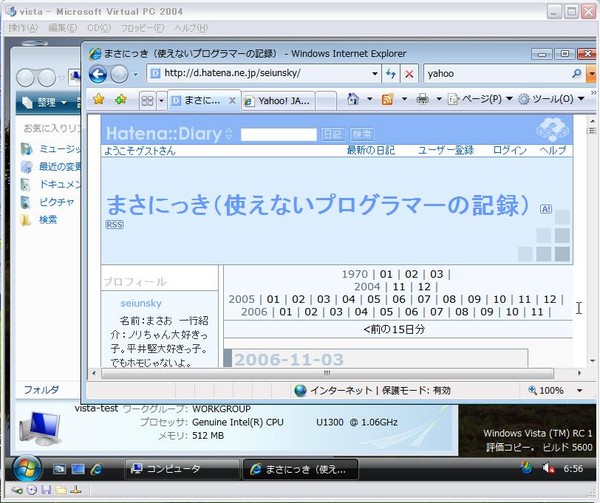
Task: Click the IE back arrow button
Action: (x=98, y=74)
